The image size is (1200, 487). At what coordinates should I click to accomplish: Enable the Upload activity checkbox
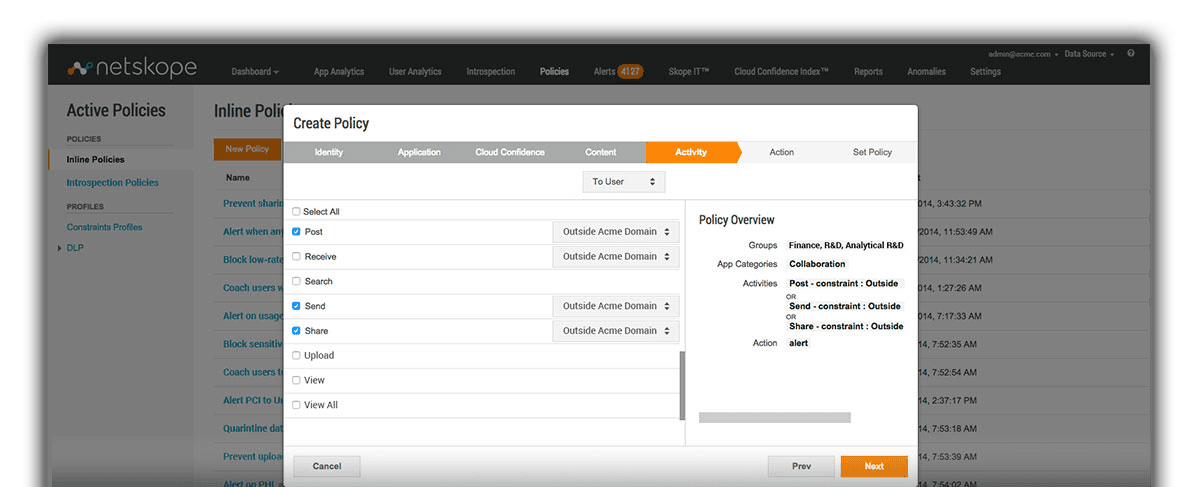pyautogui.click(x=296, y=355)
